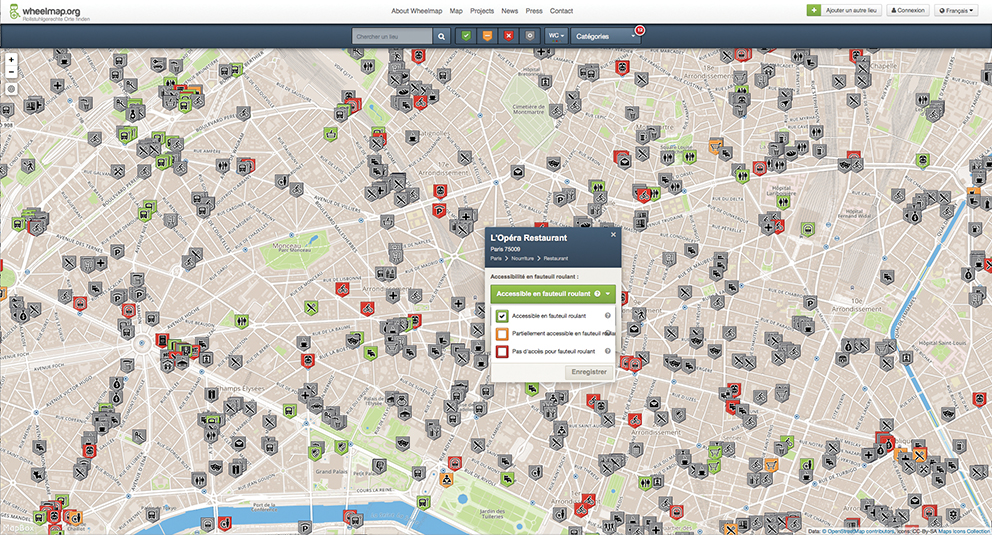992x535 pixels.
Task: Open the Catégories dropdown
Action: 605,36
